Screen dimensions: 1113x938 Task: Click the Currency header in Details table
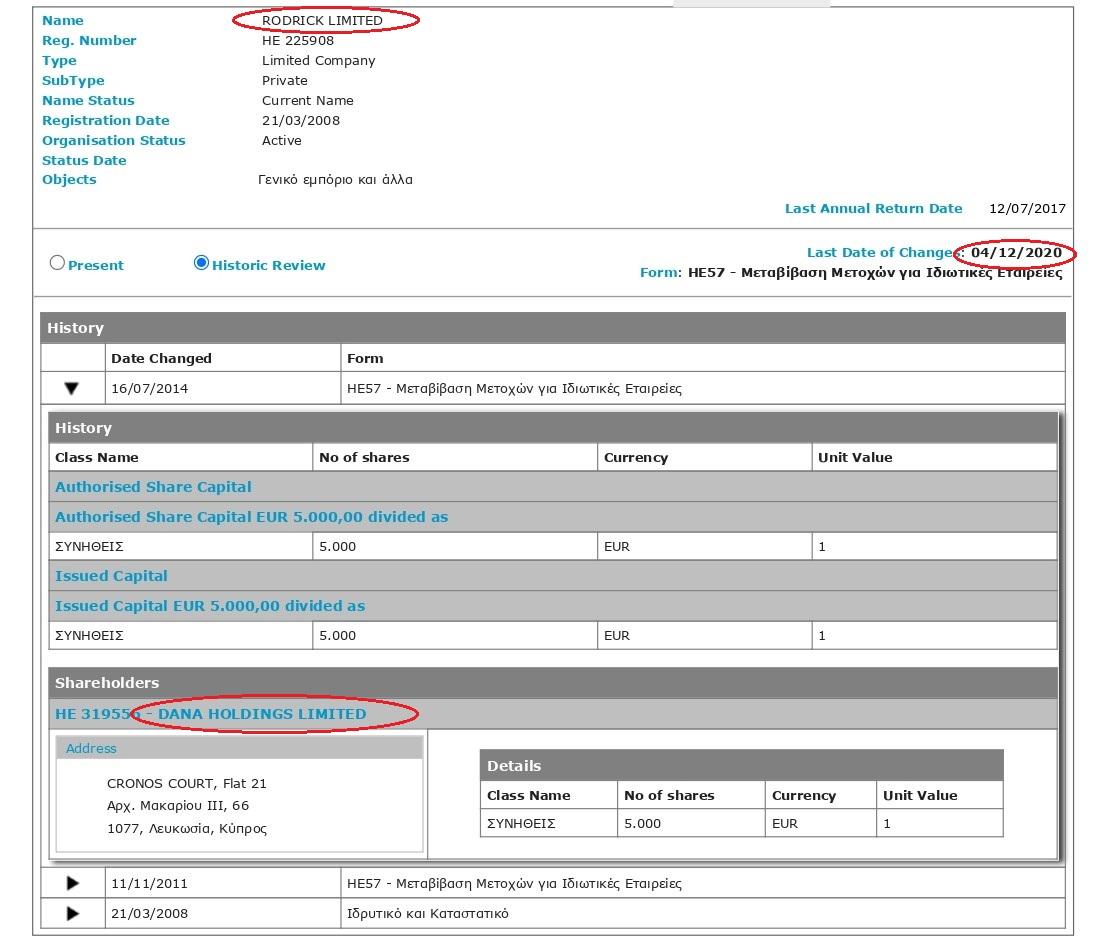tap(803, 796)
